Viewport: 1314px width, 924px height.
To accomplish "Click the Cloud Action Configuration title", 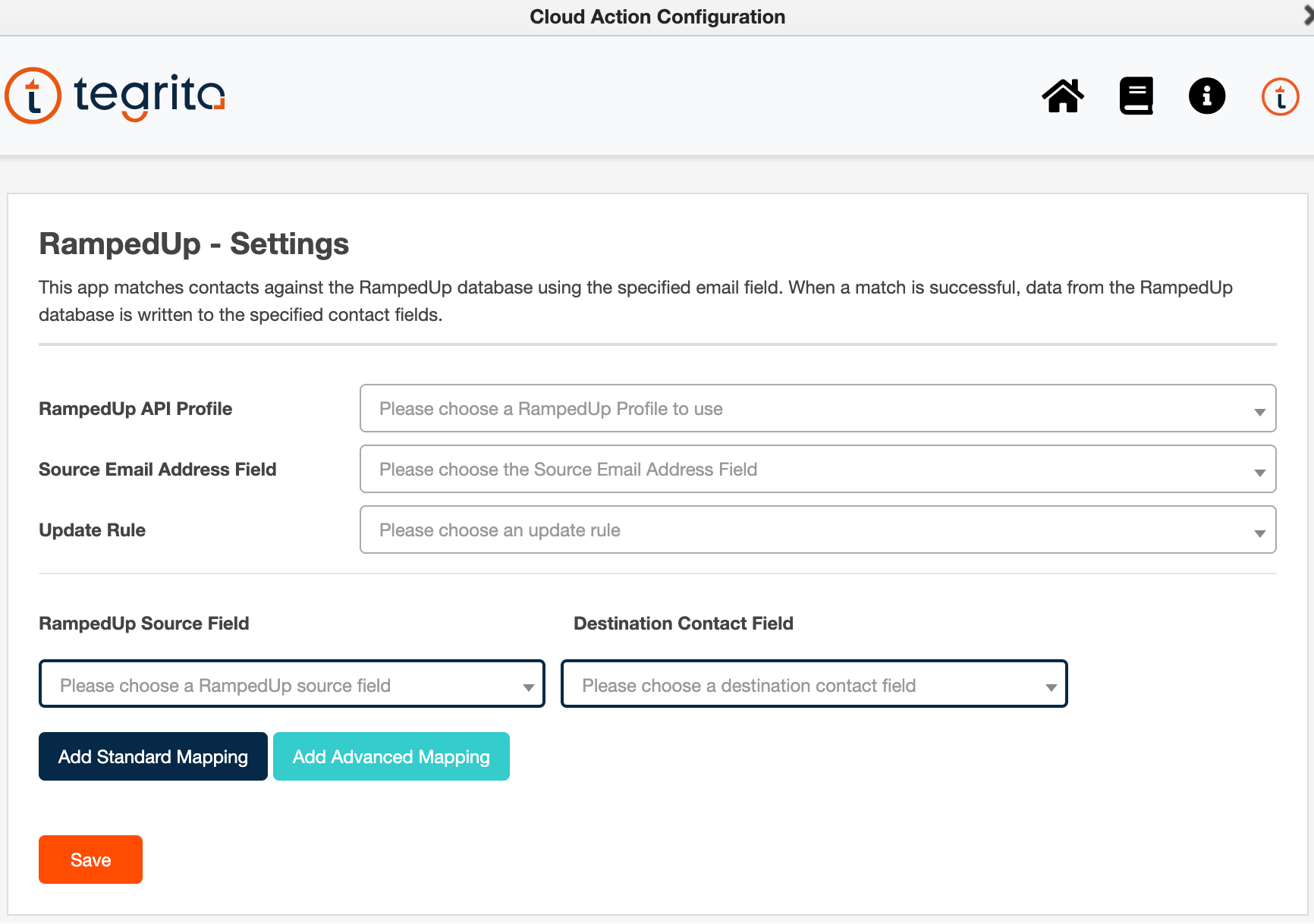I will click(x=658, y=17).
